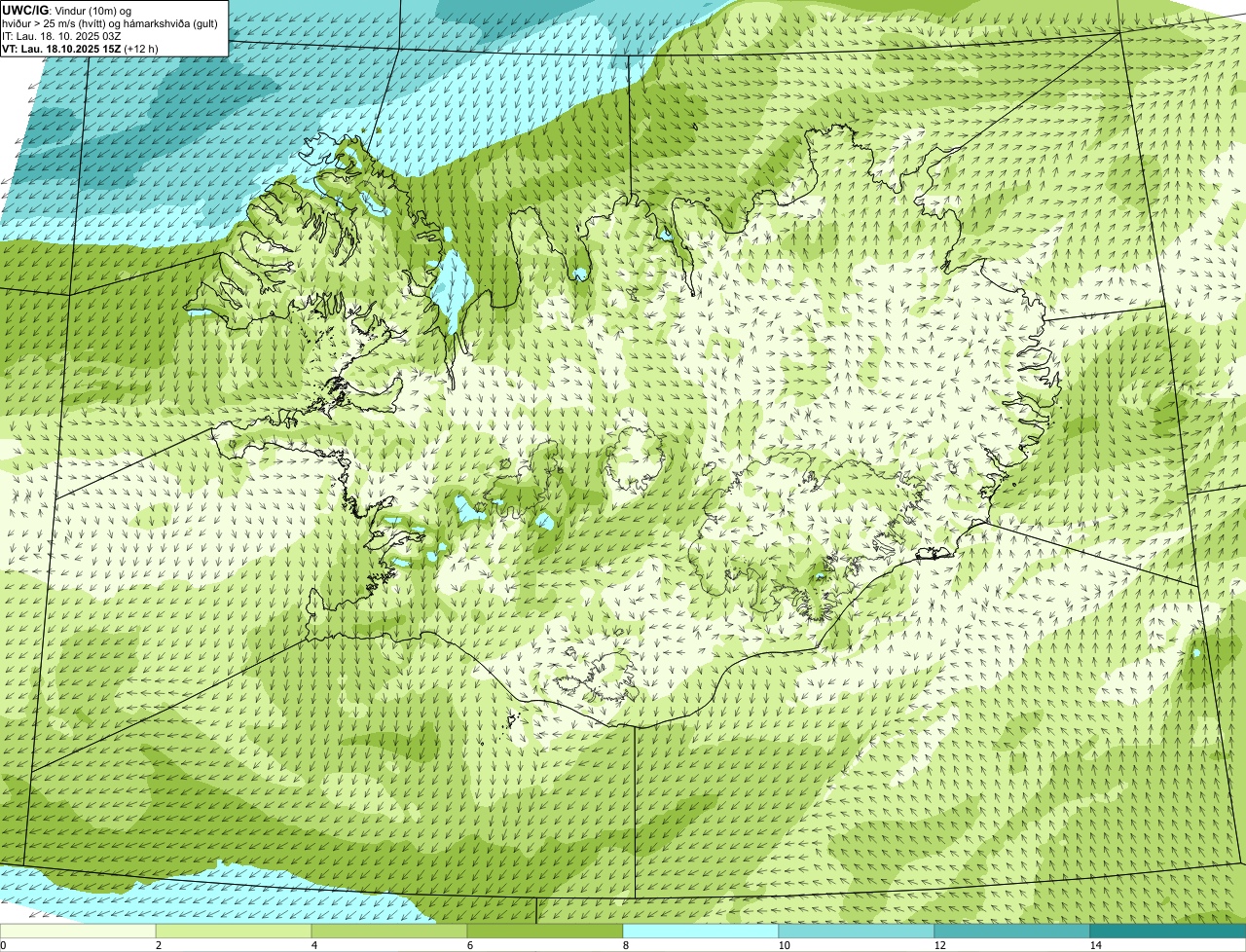1246x952 pixels.
Task: Click the 'IT: Lau. 18. 10. 2025 03Z' line
Action: click(62, 36)
